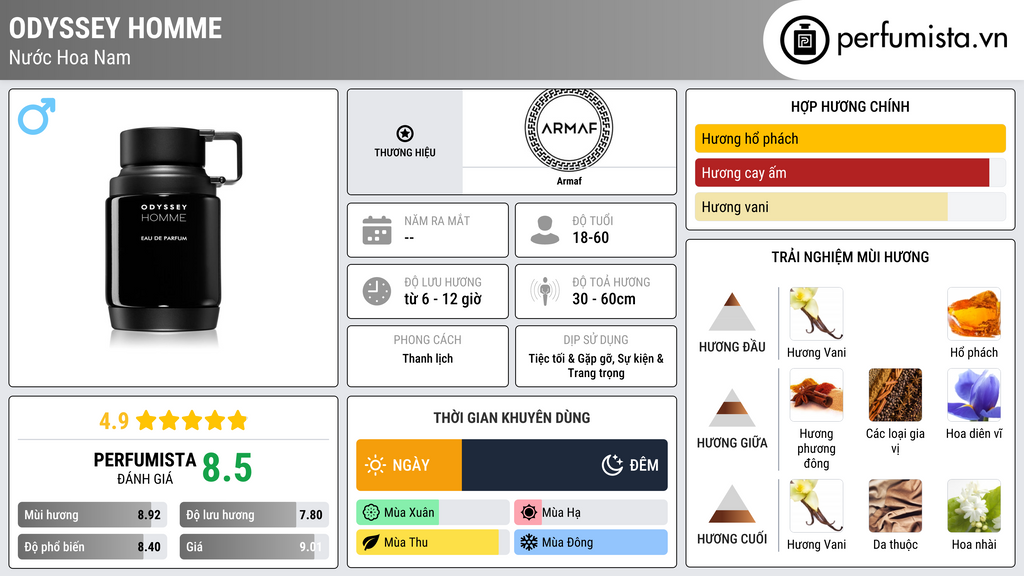
Task: Click the calendar icon for release year
Action: click(x=377, y=230)
